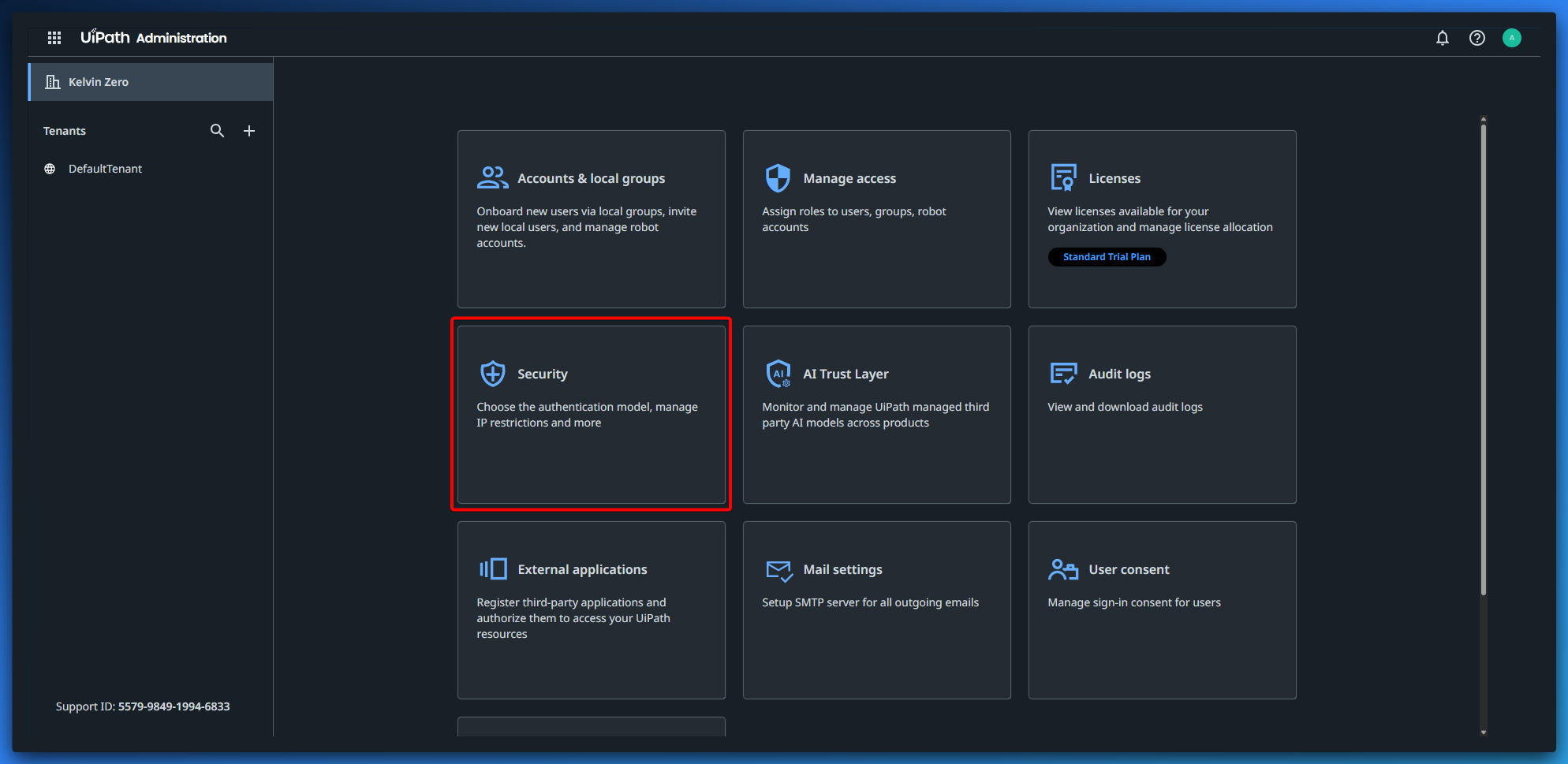Viewport: 1568px width, 764px height.
Task: Click the scrollbar down arrow
Action: point(1484,732)
